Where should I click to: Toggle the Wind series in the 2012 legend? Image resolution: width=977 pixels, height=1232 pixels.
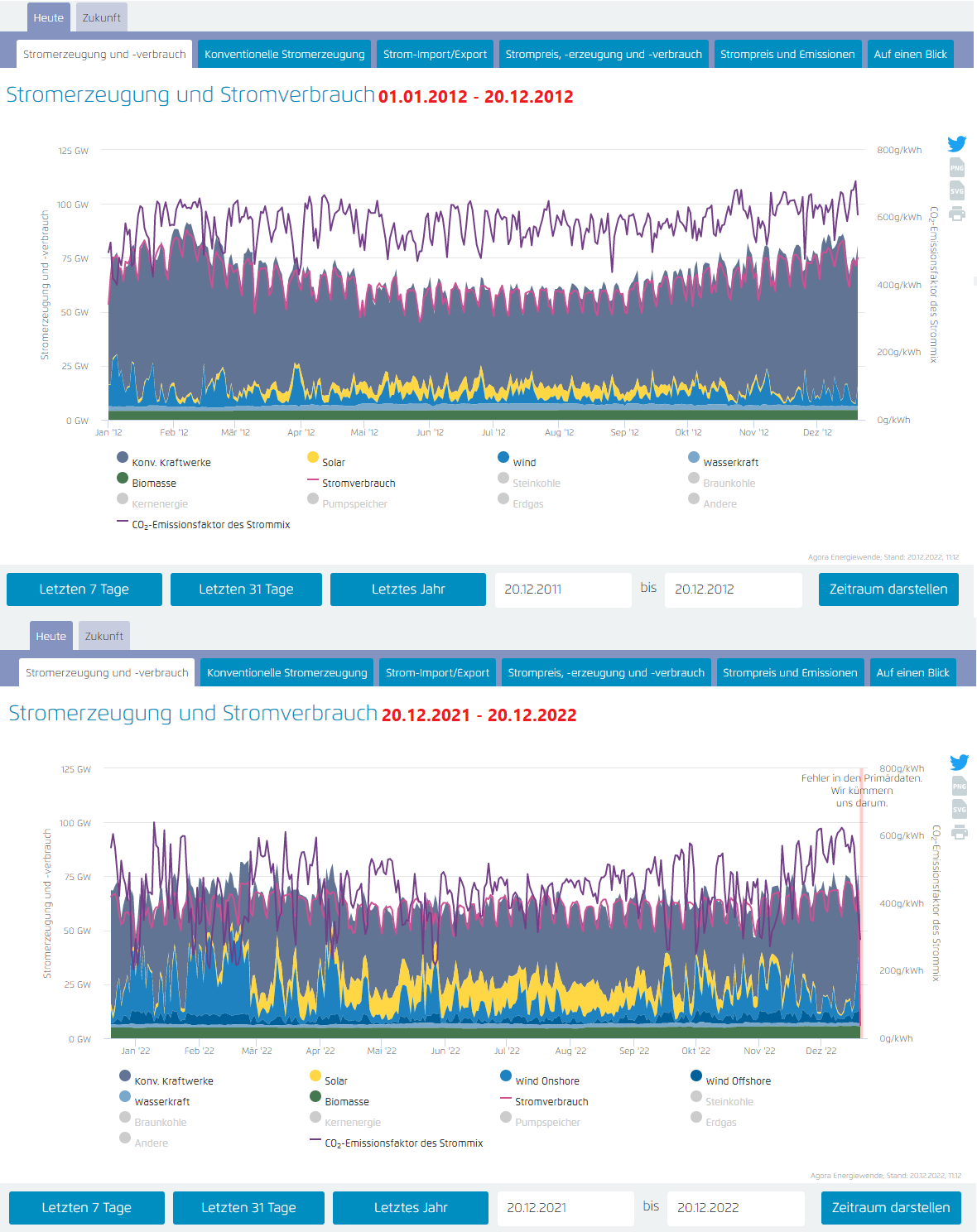(523, 462)
